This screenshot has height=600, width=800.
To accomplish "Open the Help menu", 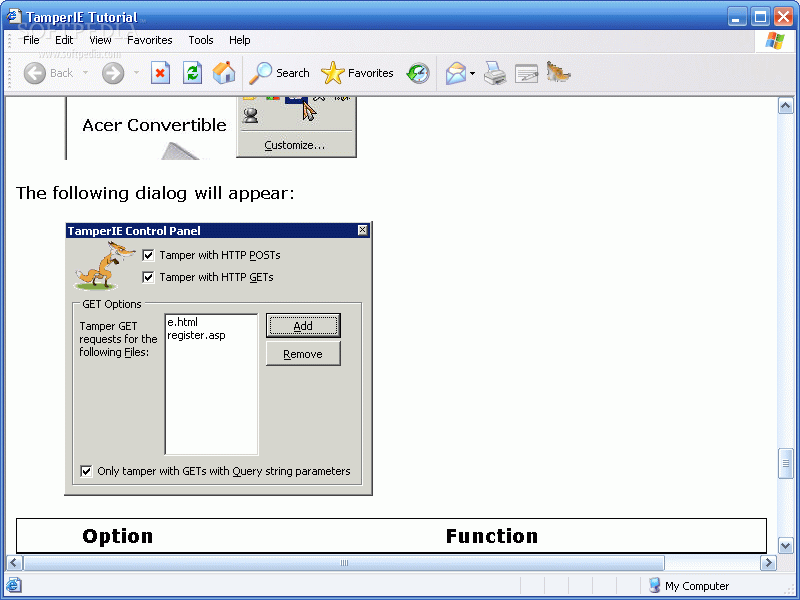I will 239,40.
